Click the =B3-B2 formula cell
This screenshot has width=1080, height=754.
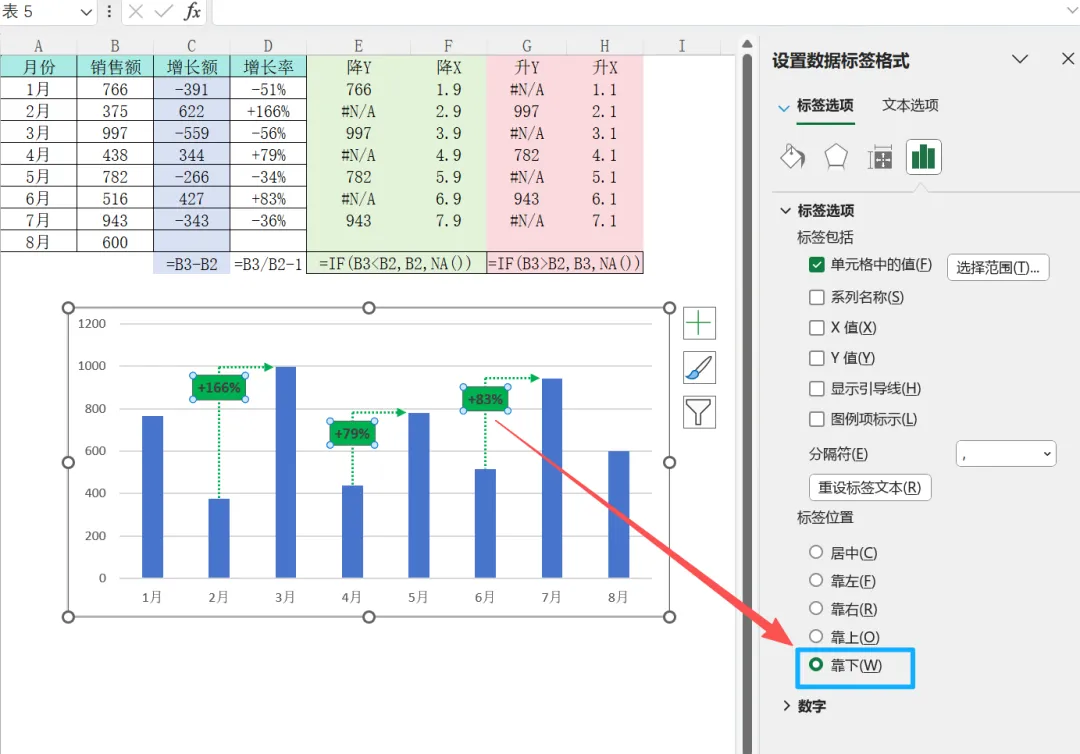(191, 264)
